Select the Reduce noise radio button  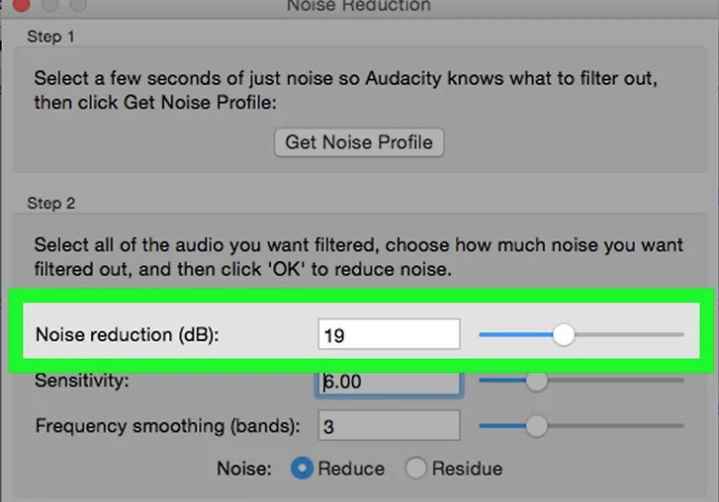(x=302, y=468)
